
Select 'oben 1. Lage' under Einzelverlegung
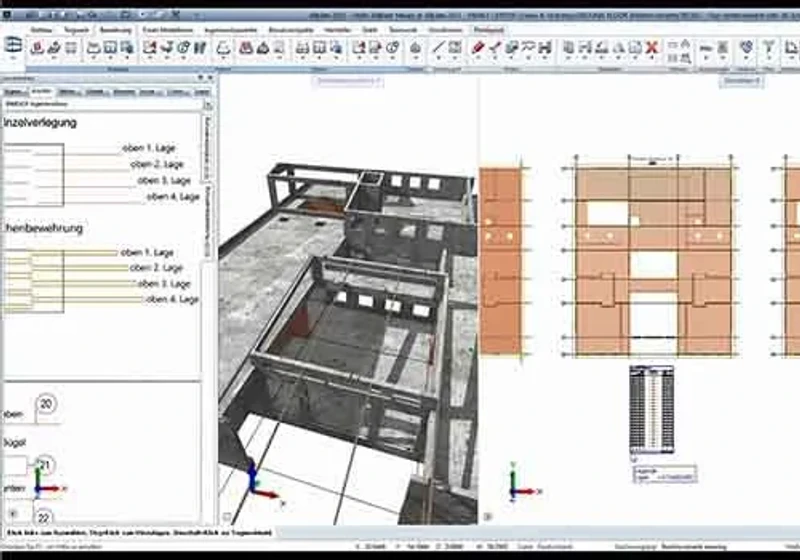point(149,148)
